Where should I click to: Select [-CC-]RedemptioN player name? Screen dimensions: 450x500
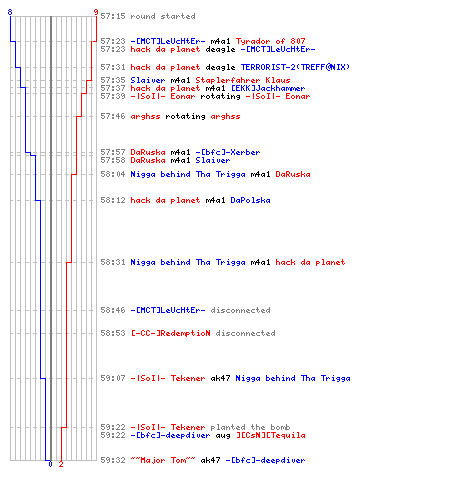[x=170, y=333]
